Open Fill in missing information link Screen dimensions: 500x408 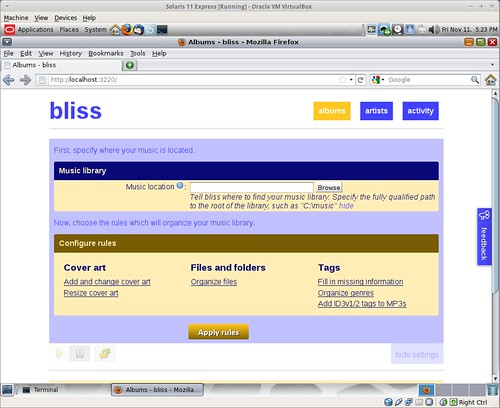(x=360, y=282)
